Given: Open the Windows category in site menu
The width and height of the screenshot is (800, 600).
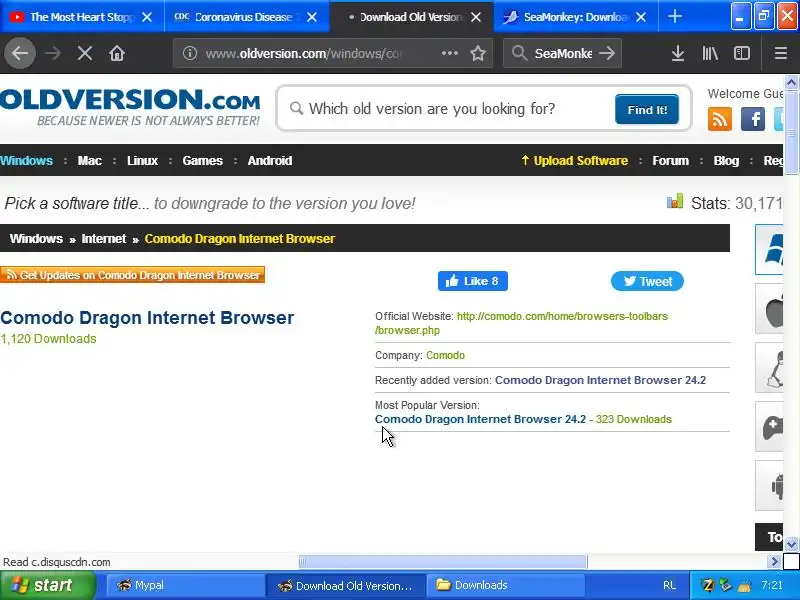Looking at the screenshot, I should pyautogui.click(x=27, y=161).
